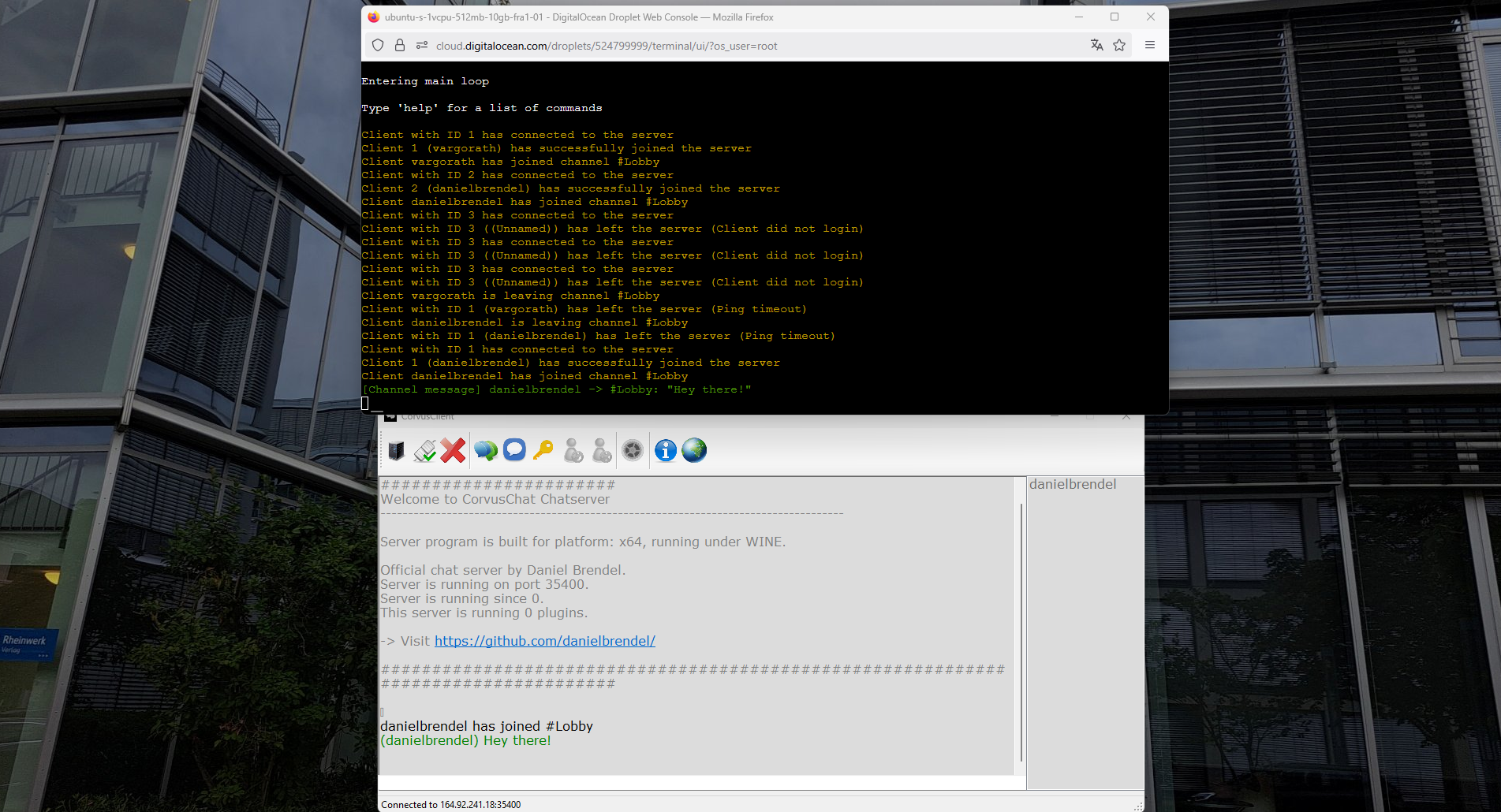Open the CorvusChat website globe icon

point(694,451)
